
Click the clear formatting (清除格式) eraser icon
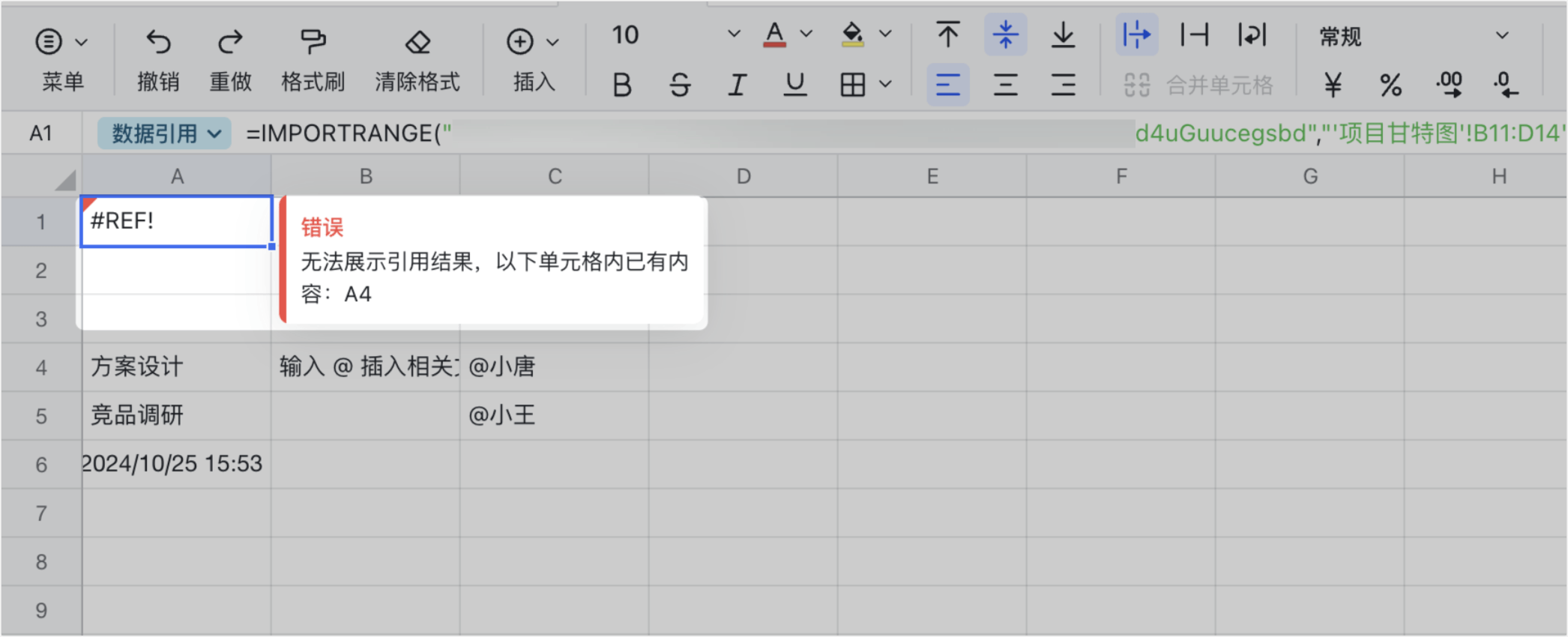pos(417,42)
